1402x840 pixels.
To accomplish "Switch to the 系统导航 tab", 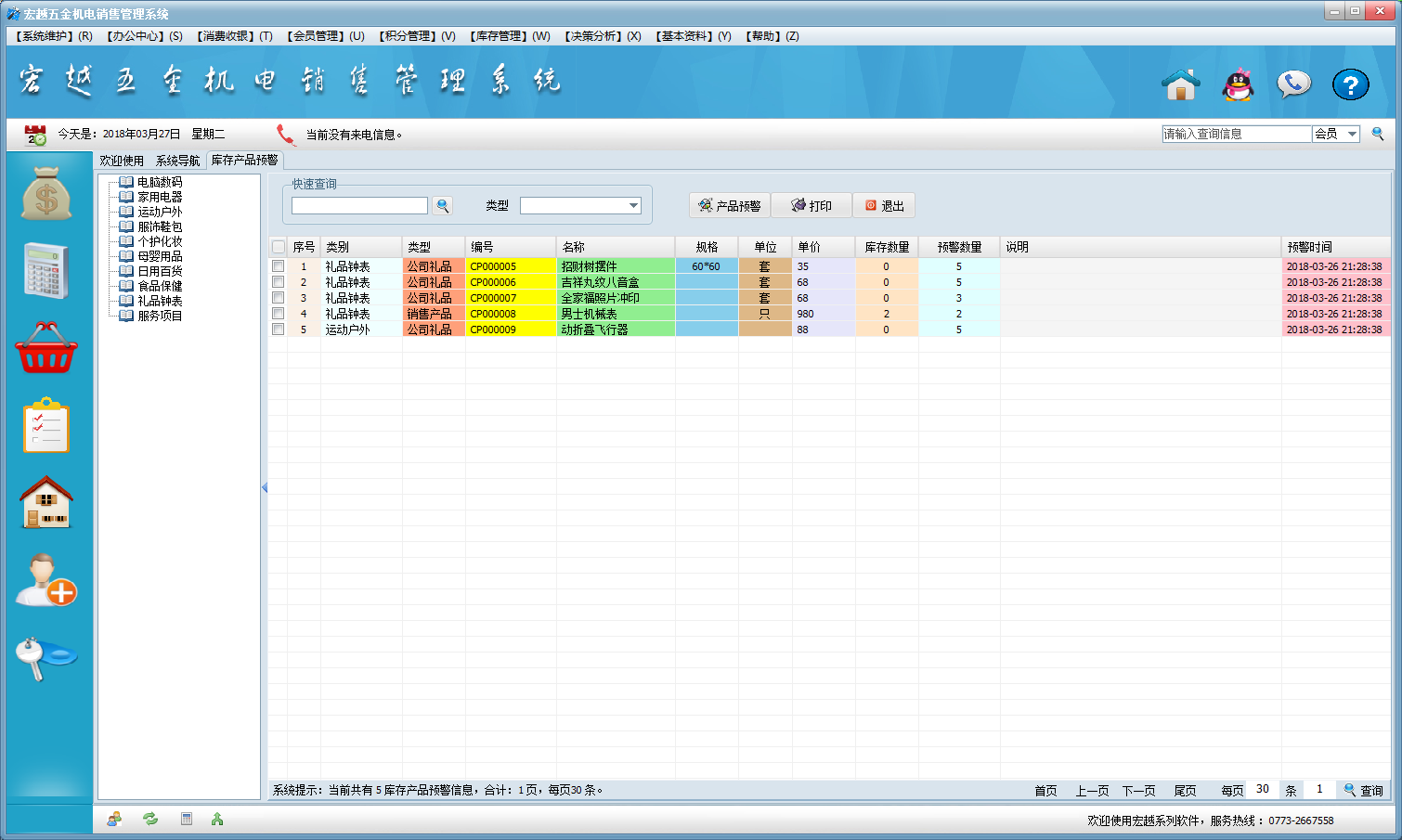I will coord(177,161).
